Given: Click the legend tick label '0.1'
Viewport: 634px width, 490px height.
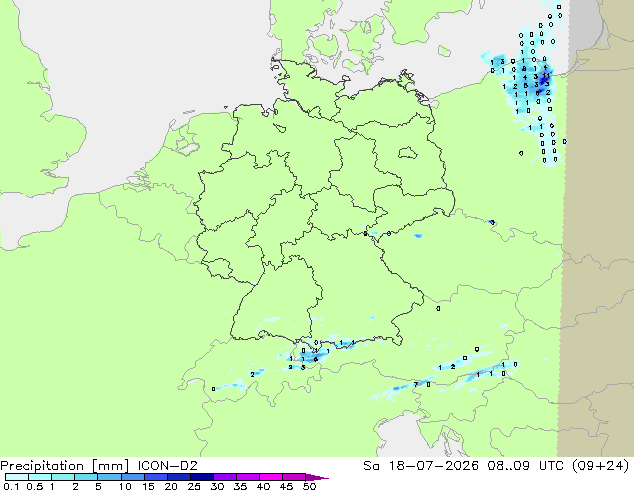Looking at the screenshot, I should coord(12,486).
